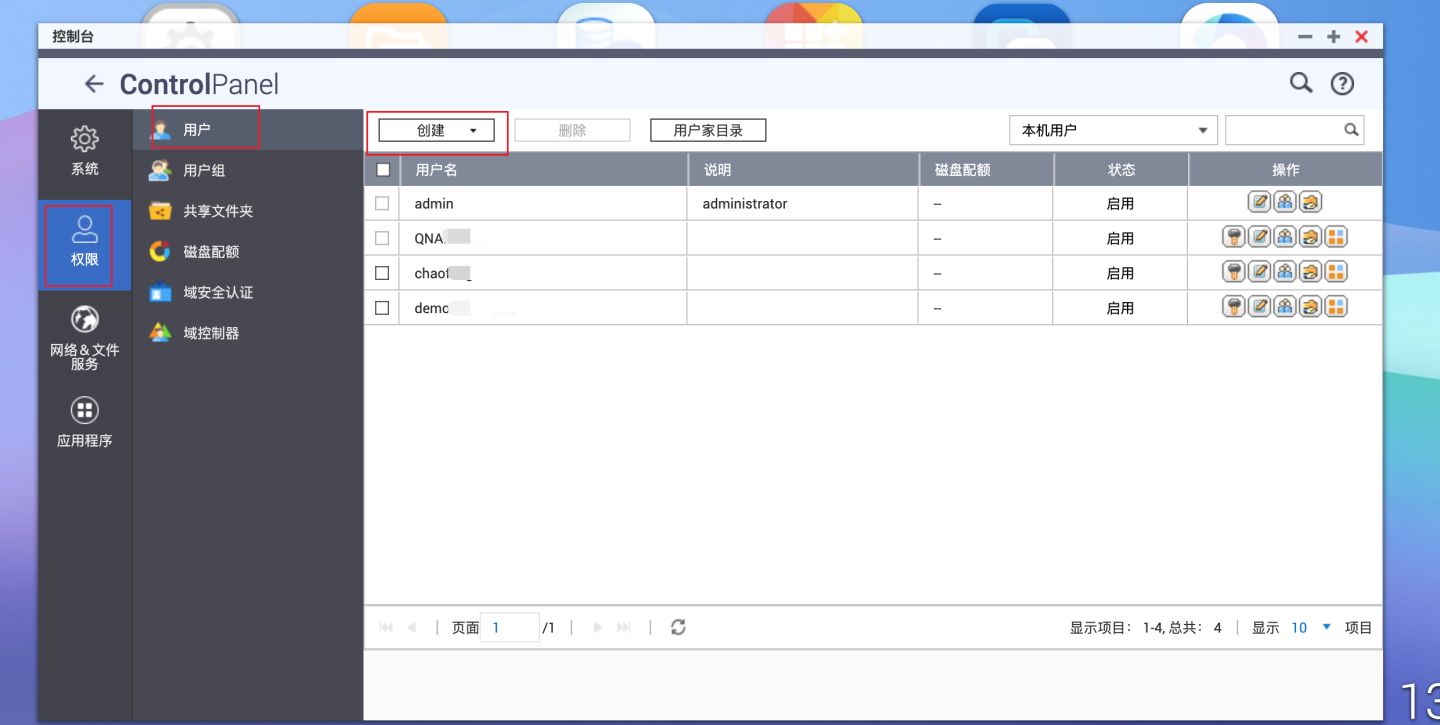The height and width of the screenshot is (725, 1440).
Task: Open the Control Panel search magnifier
Action: point(1301,83)
